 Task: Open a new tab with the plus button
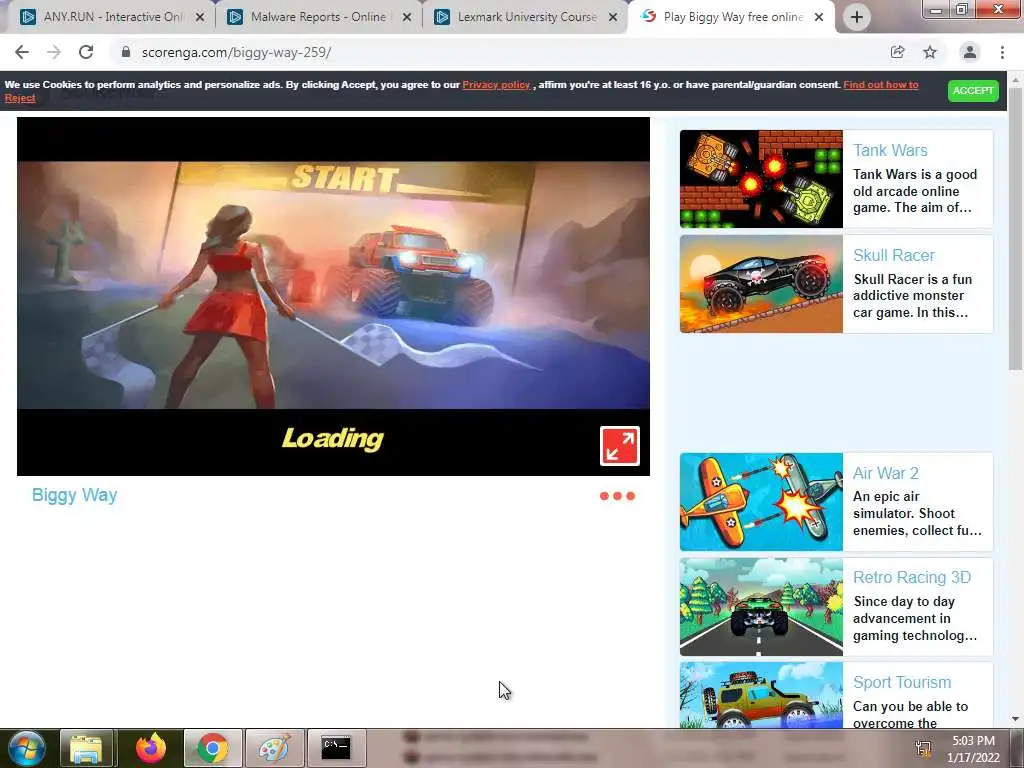(857, 17)
